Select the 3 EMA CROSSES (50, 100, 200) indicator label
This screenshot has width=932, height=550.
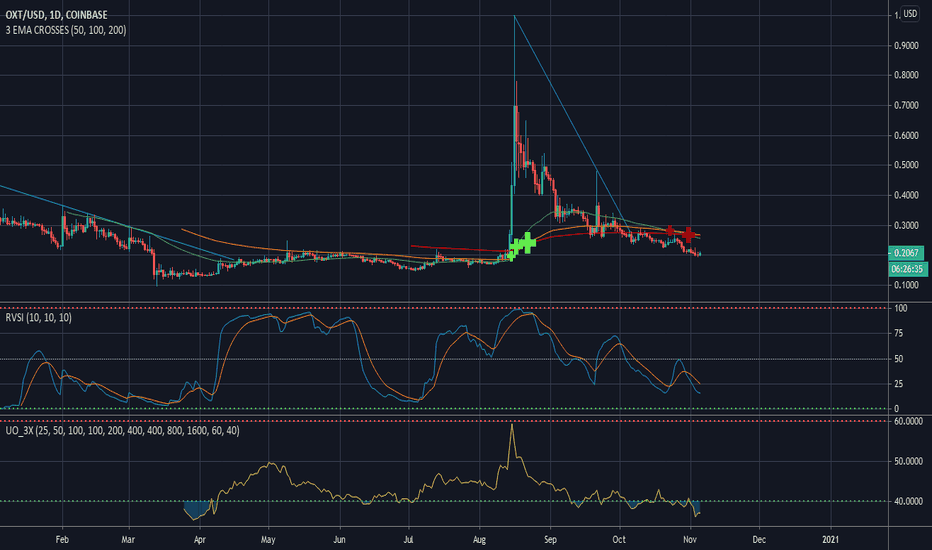(x=66, y=30)
